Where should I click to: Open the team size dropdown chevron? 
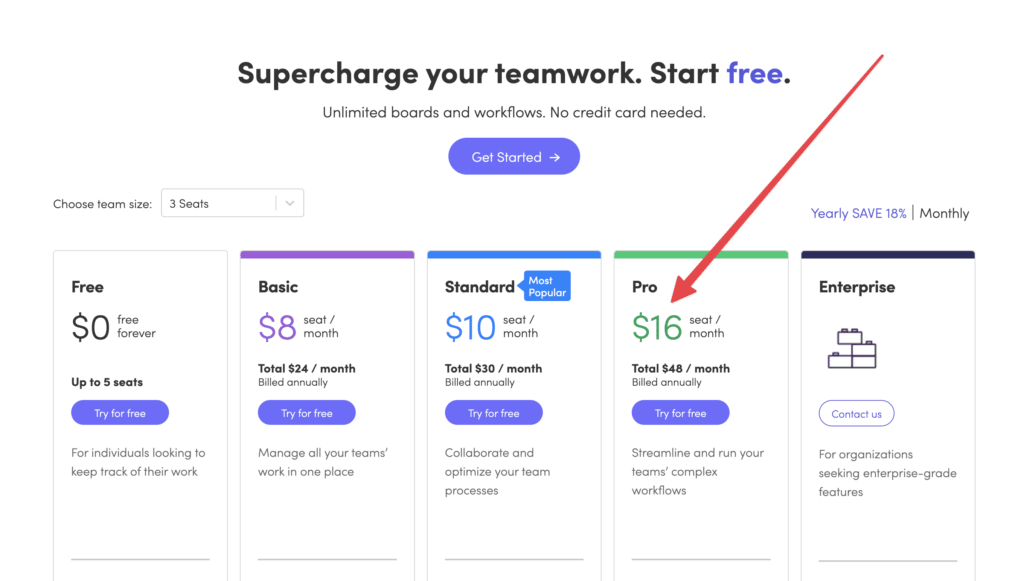click(290, 204)
